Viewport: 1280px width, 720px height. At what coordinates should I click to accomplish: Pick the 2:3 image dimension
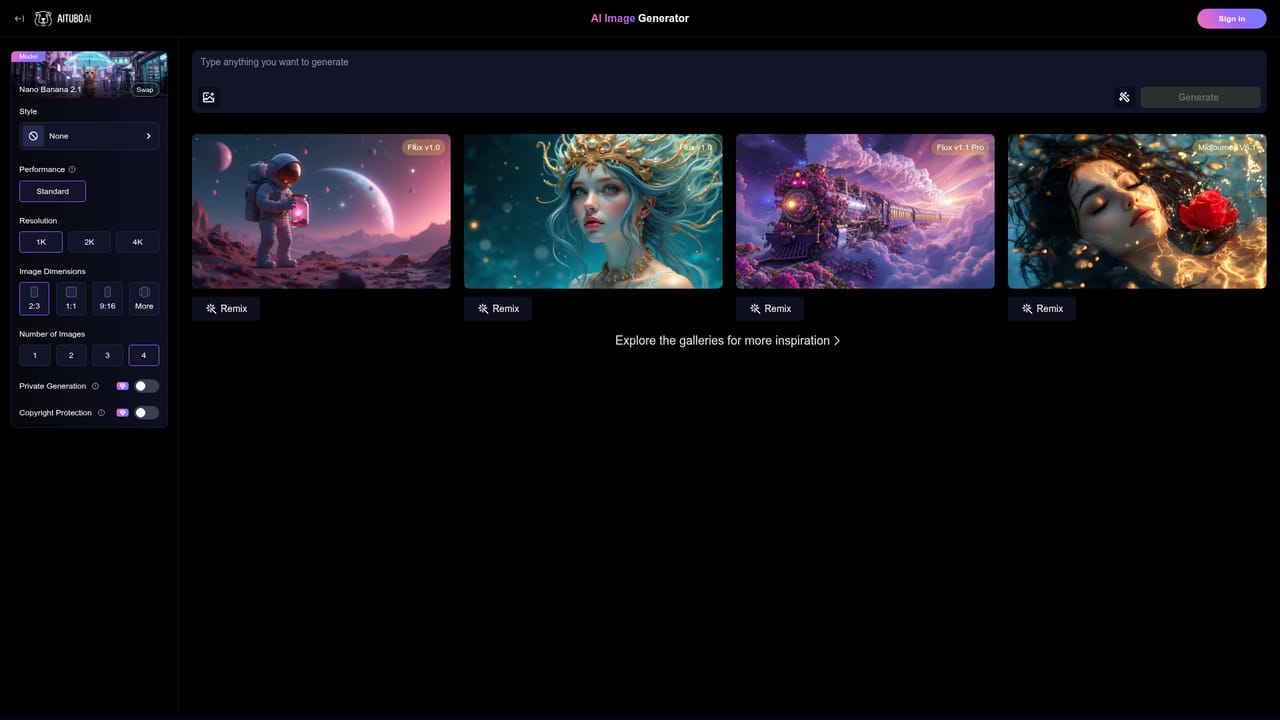pos(34,298)
